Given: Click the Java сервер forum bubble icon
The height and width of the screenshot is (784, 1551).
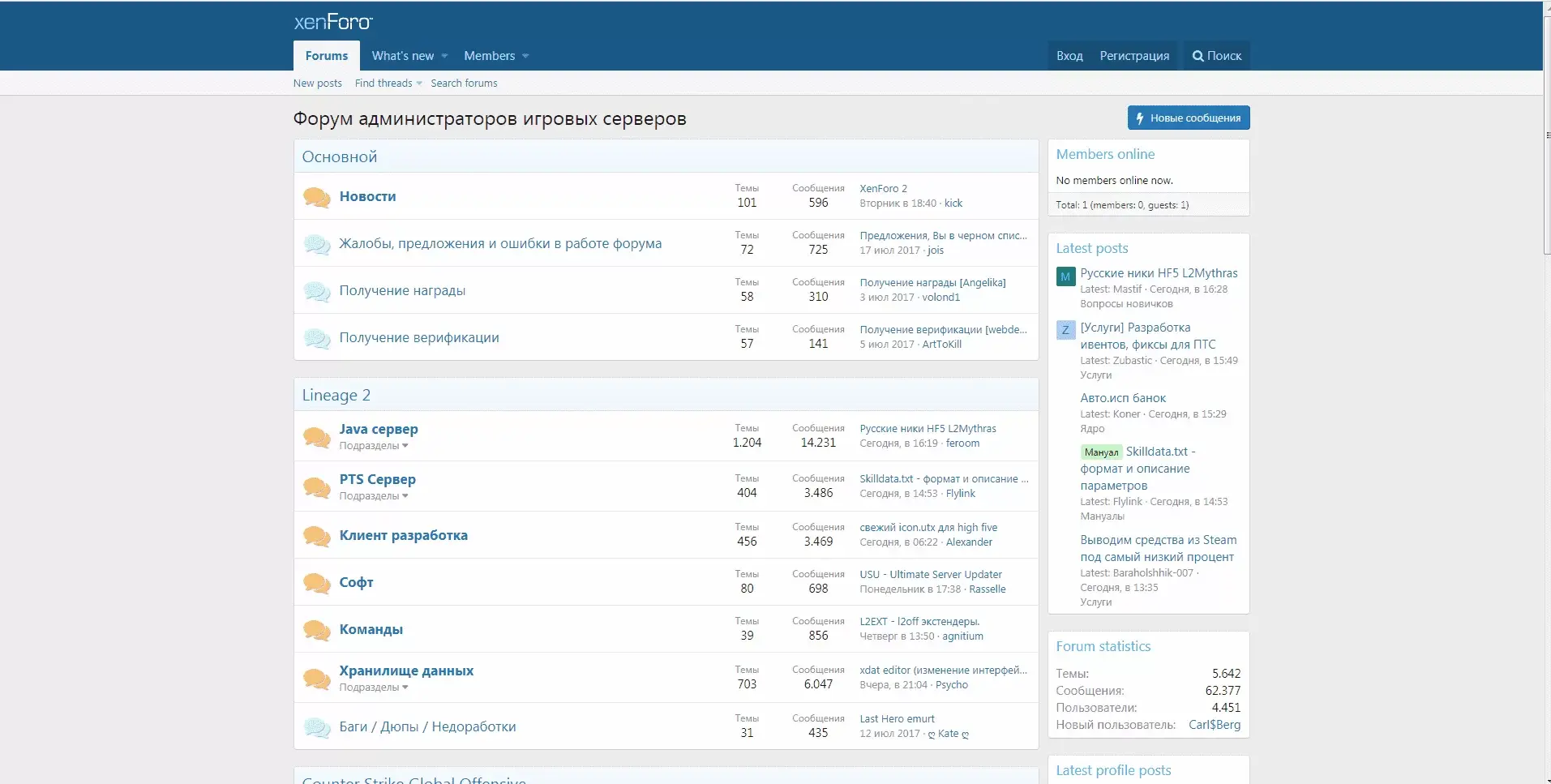Looking at the screenshot, I should pyautogui.click(x=316, y=437).
